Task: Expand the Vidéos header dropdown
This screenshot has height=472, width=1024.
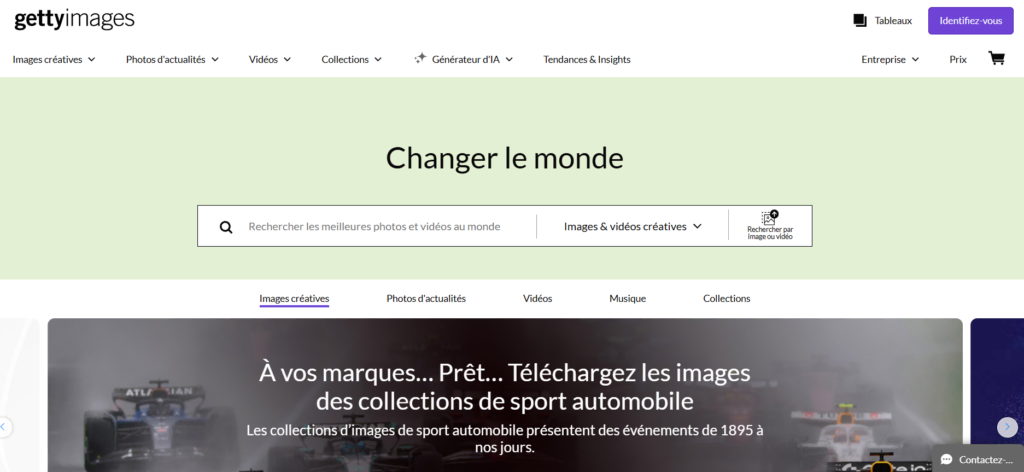Action: point(270,59)
